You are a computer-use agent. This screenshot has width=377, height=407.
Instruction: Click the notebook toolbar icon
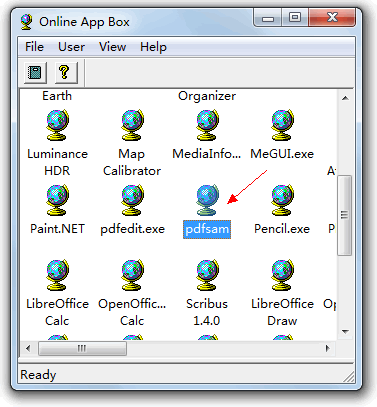35,72
